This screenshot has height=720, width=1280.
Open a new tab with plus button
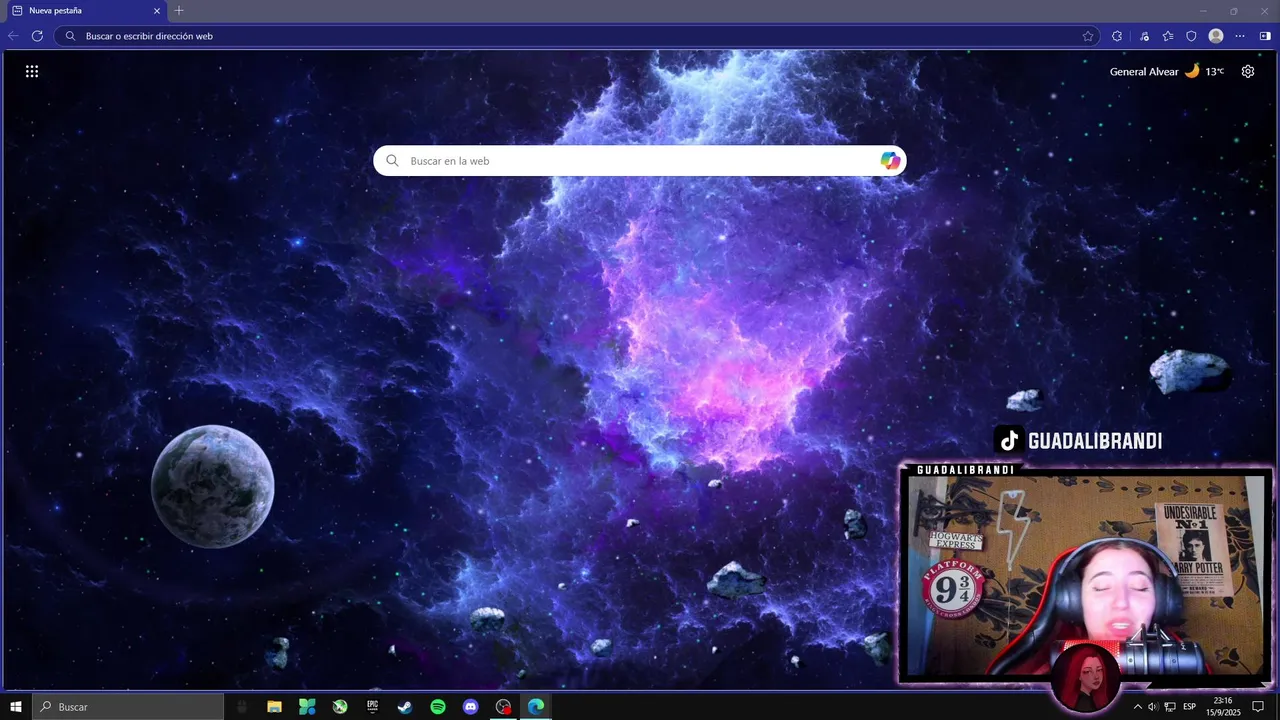pyautogui.click(x=179, y=11)
